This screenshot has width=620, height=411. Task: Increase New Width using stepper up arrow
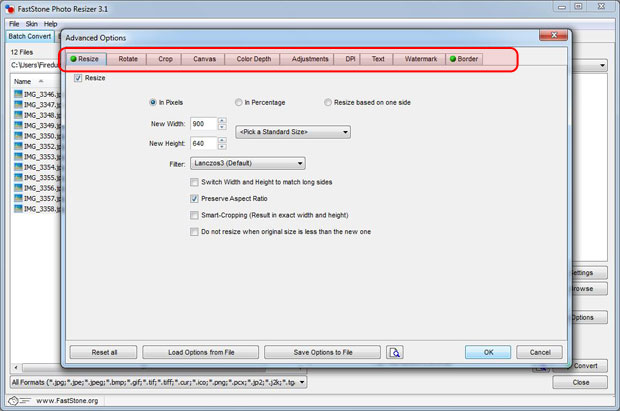click(222, 120)
